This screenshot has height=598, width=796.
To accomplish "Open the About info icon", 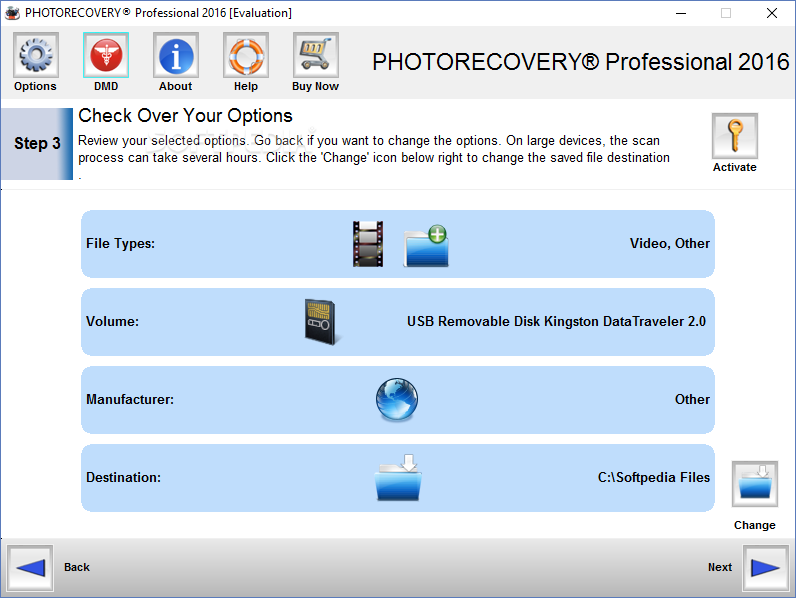I will [x=176, y=55].
